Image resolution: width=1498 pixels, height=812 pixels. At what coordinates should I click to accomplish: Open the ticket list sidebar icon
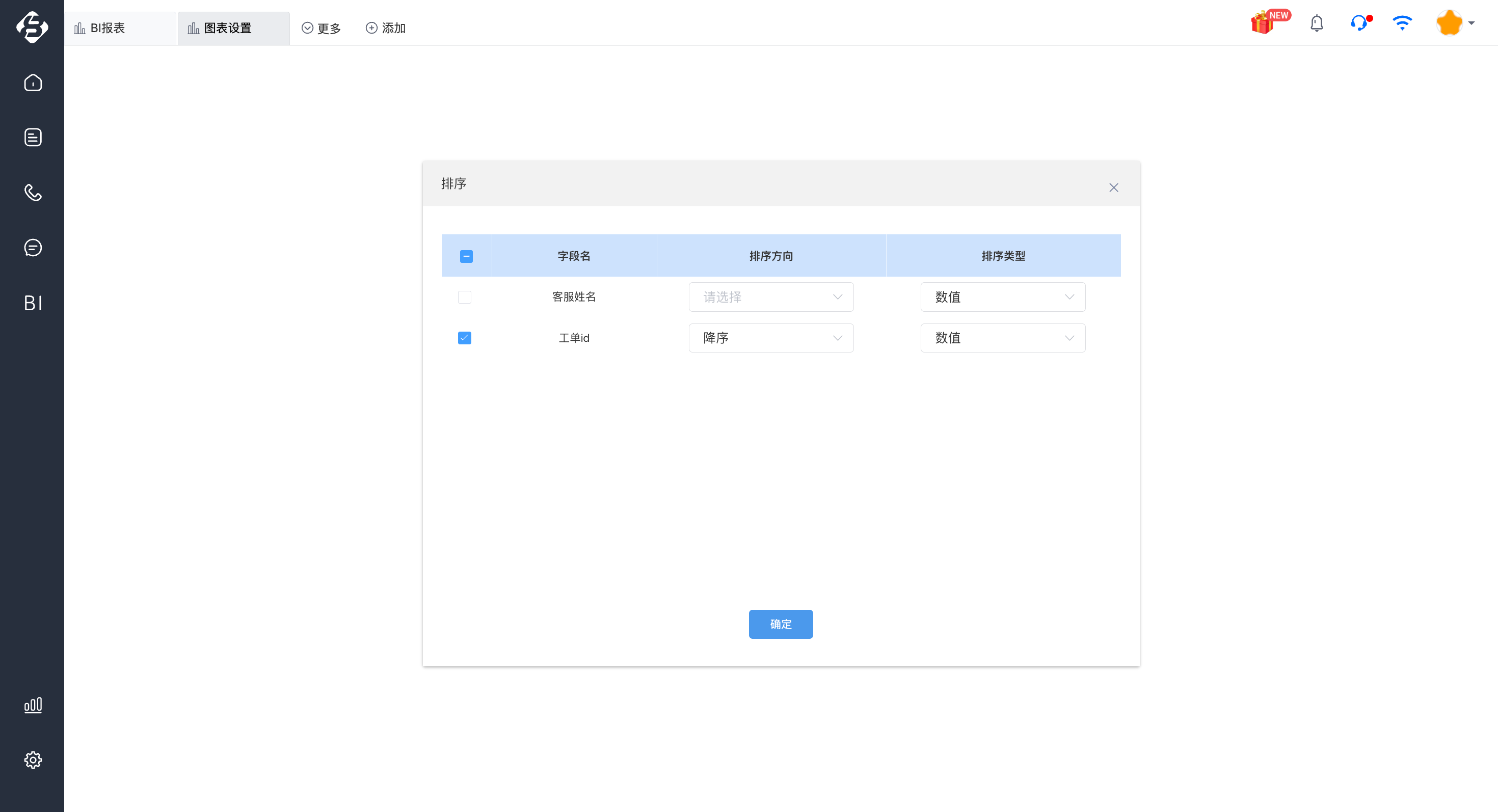tap(33, 137)
